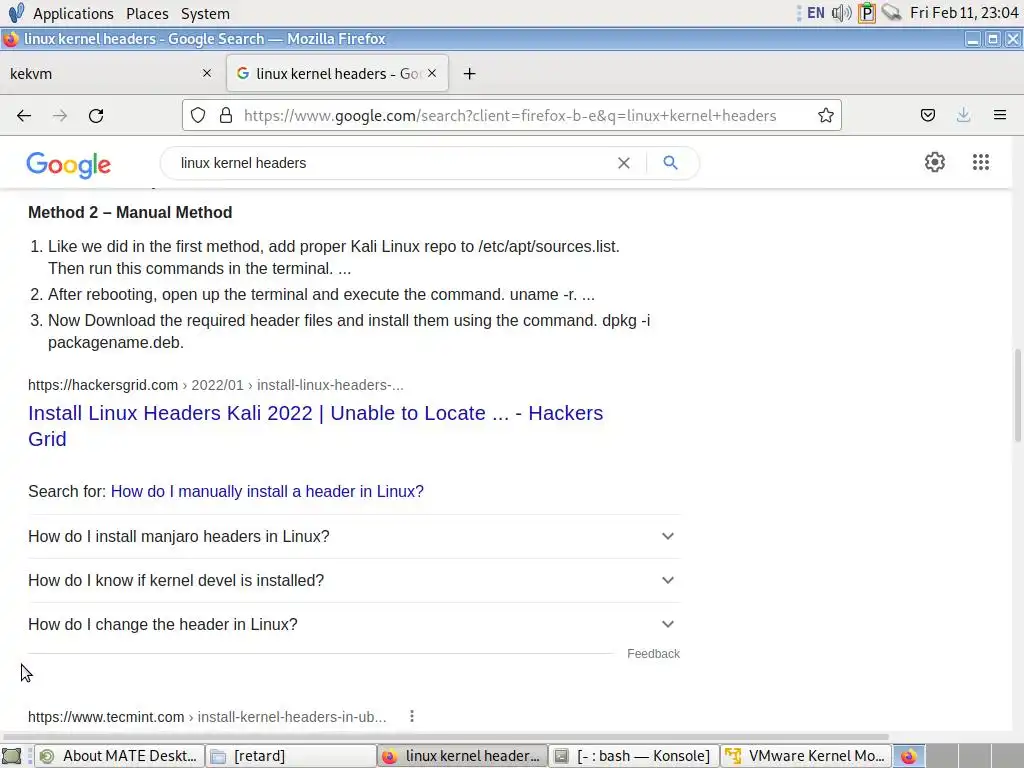Click linux kernel headers taskbar button
The width and height of the screenshot is (1024, 768).
[462, 756]
